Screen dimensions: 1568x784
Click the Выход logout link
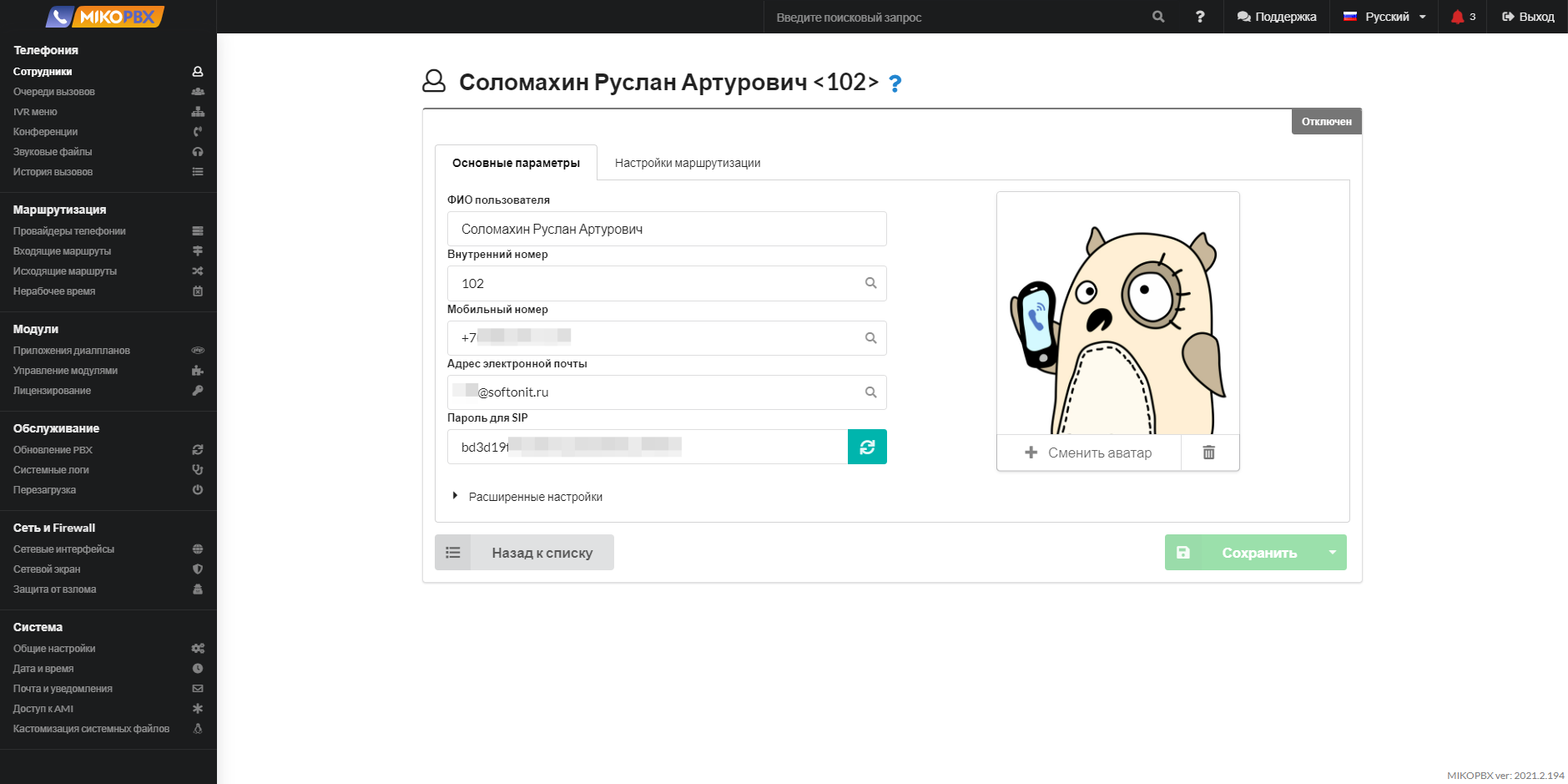(x=1528, y=17)
